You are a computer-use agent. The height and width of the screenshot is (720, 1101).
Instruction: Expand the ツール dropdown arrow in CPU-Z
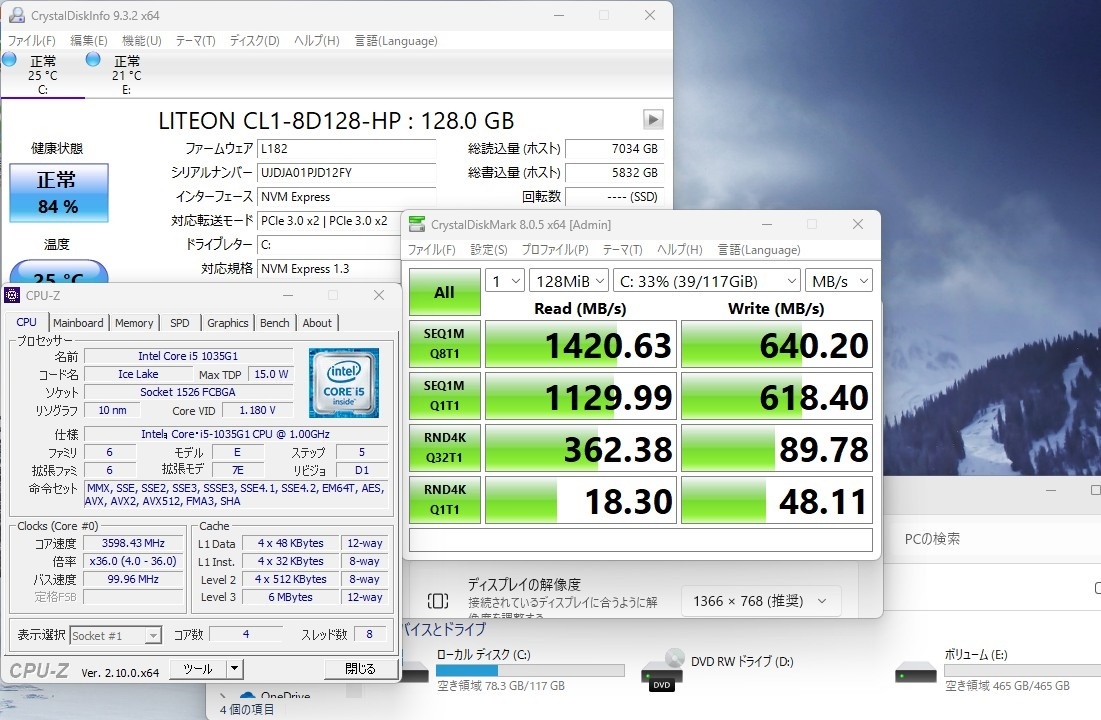point(235,669)
